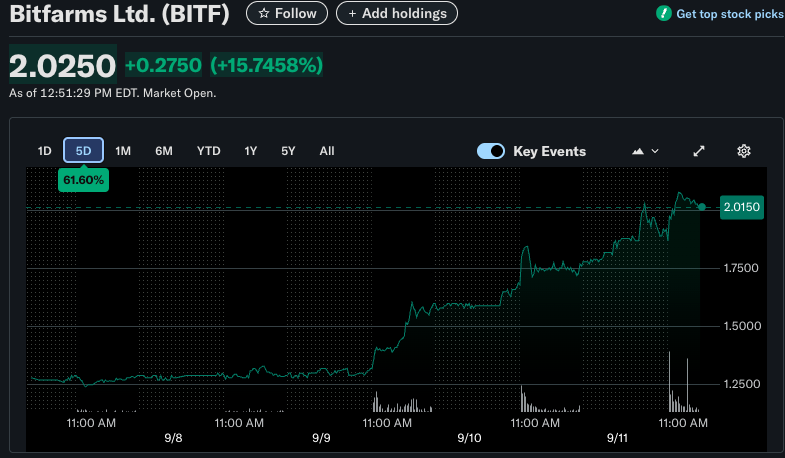Select 5Y time range
Screen dimensions: 785x458
pos(288,151)
